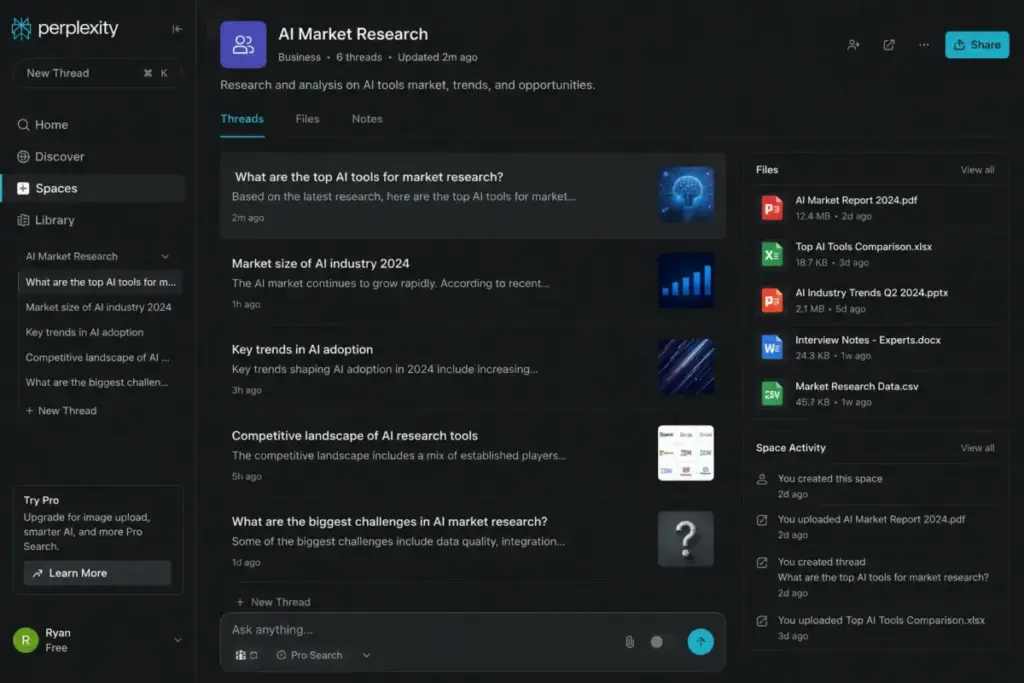Screen dimensions: 1024x683
Task: Click the icon beside 'You created thread' activity
Action: click(761, 562)
